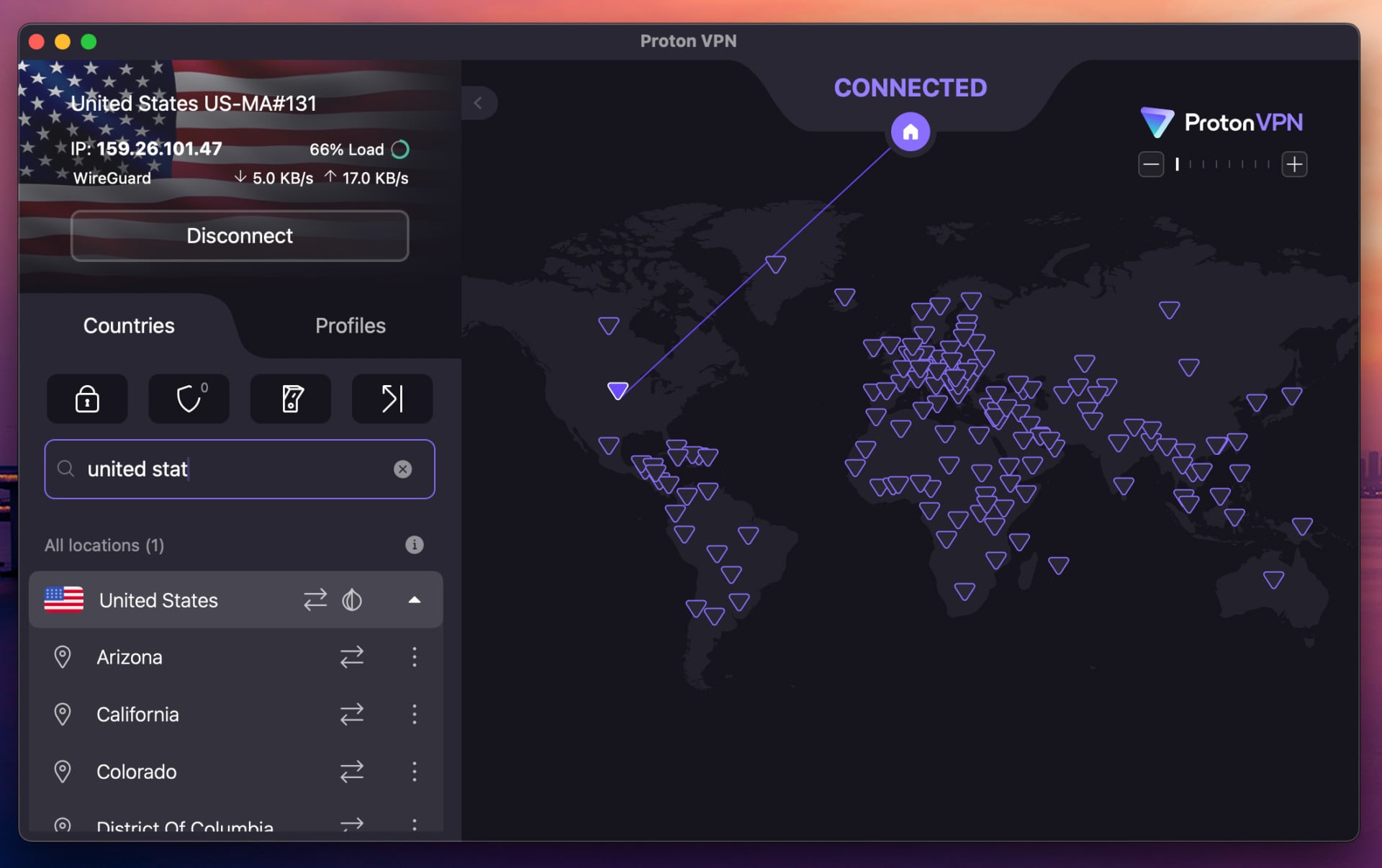The height and width of the screenshot is (868, 1382).
Task: Click the home icon on the map
Action: point(911,132)
